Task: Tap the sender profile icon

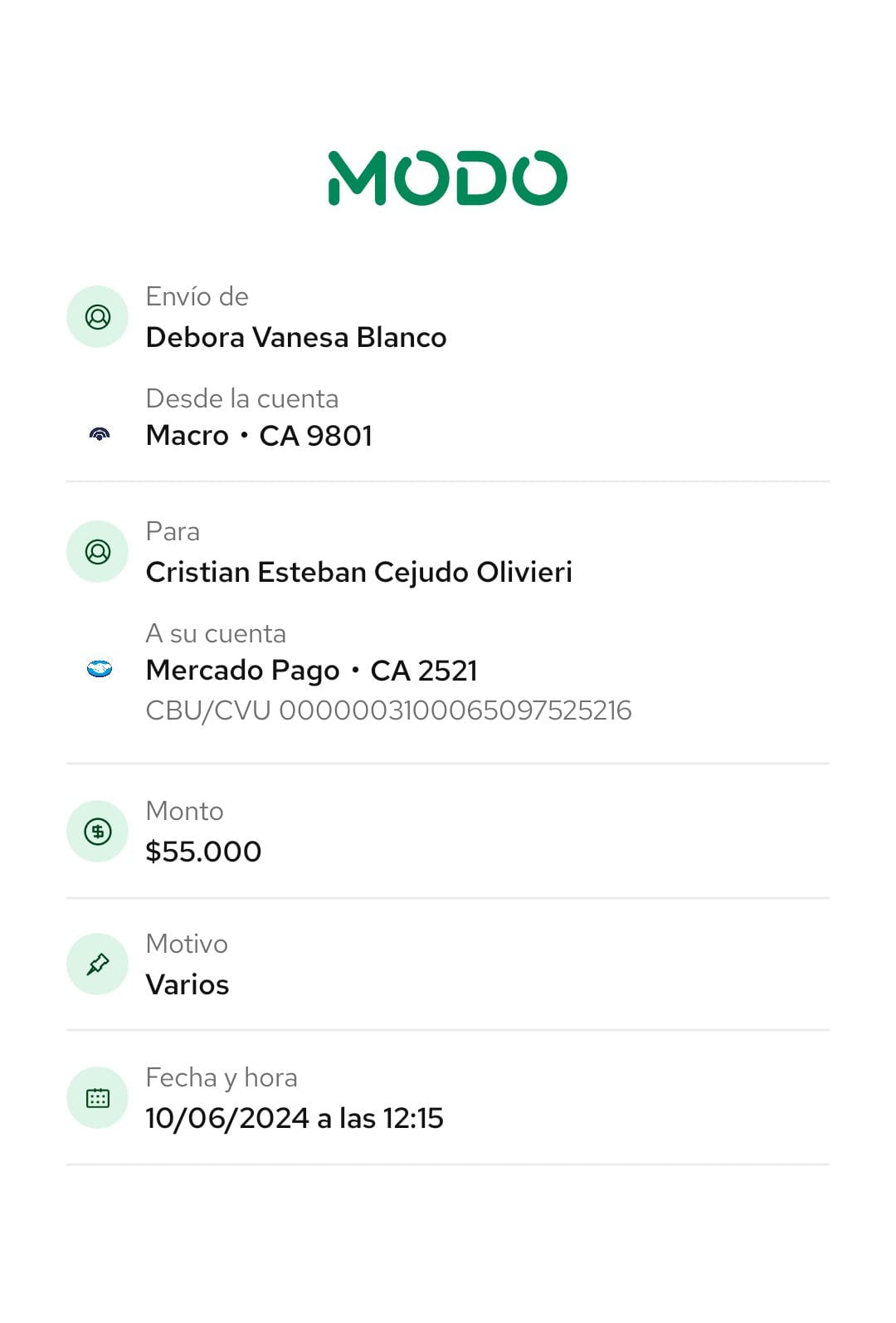Action: coord(98,317)
